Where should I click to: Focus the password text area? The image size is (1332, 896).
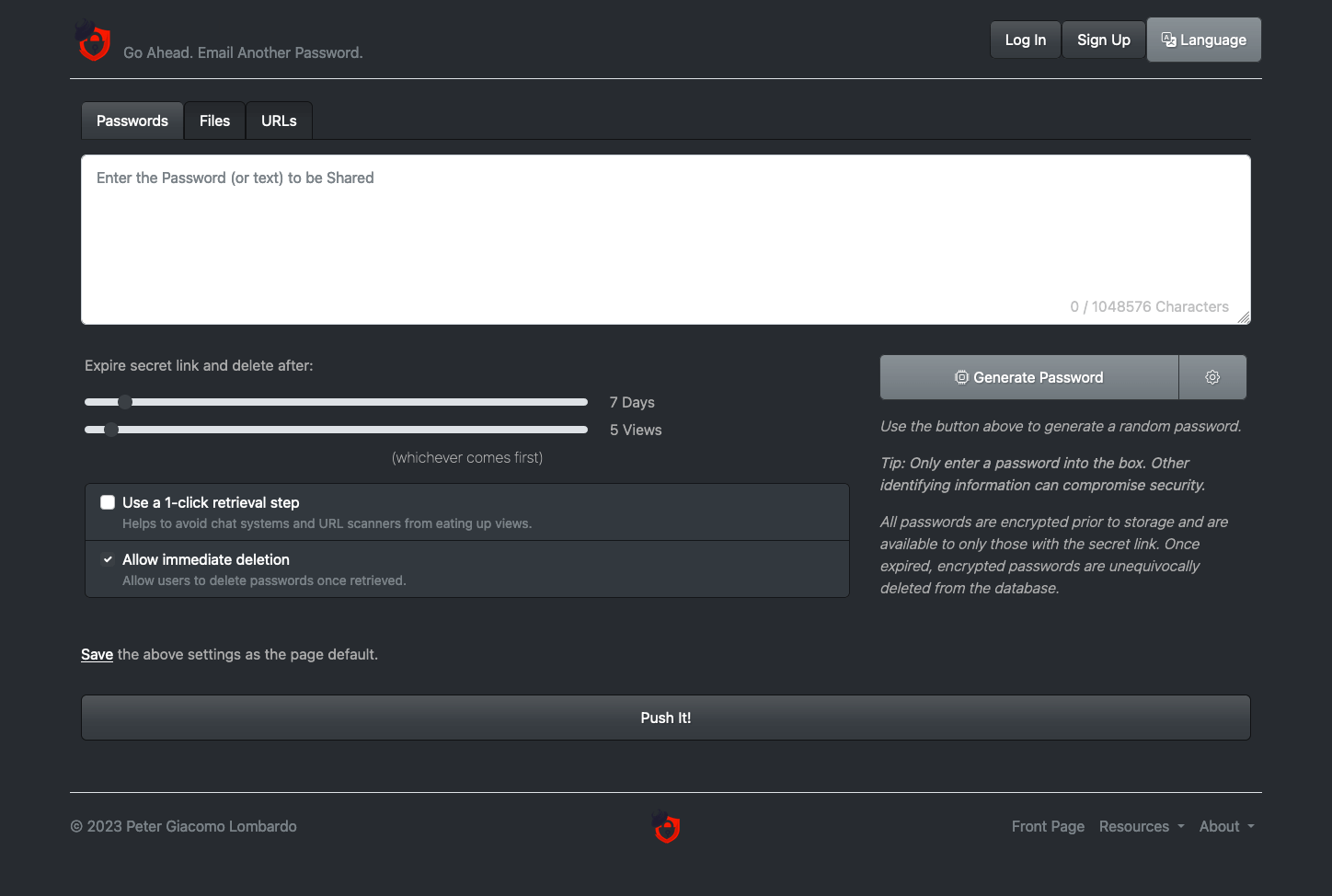pos(666,239)
